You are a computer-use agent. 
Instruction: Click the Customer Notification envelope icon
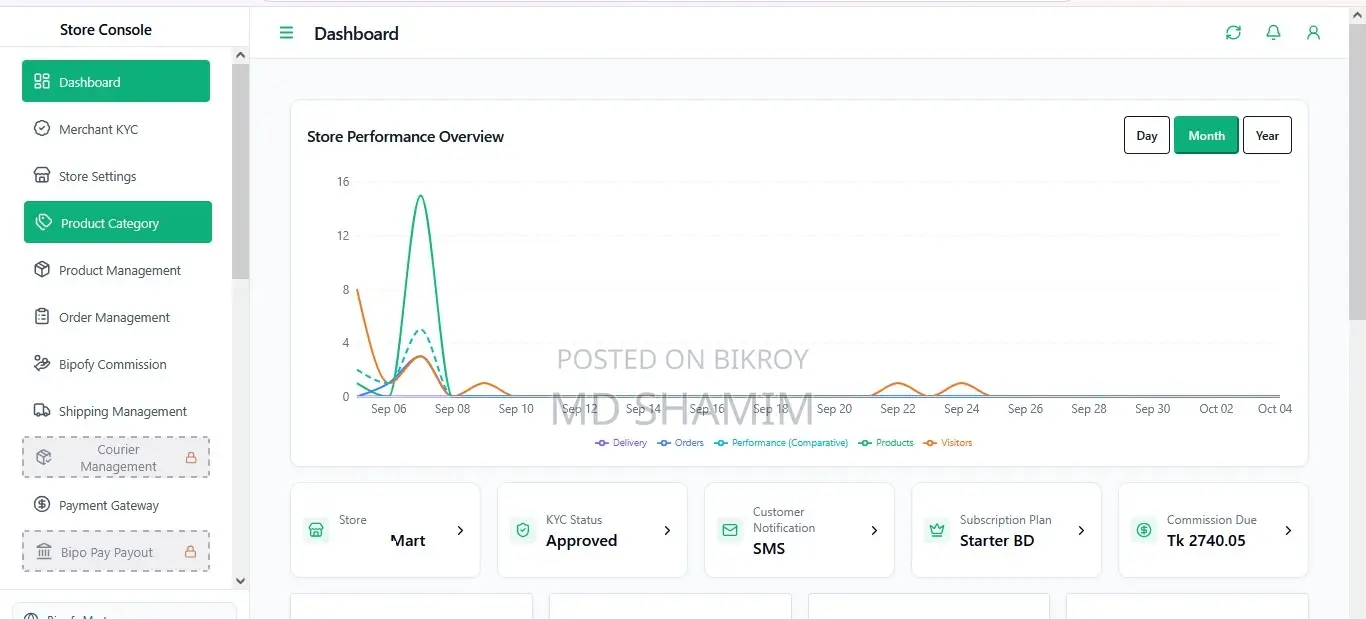730,530
